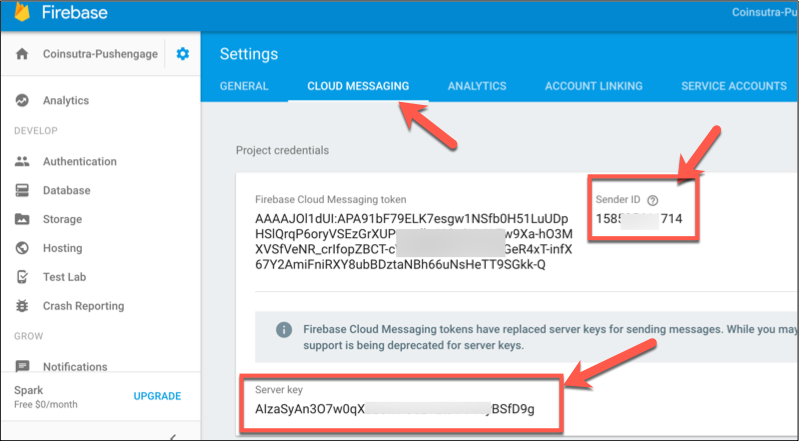Click the info icon in deprecation notice

point(284,329)
